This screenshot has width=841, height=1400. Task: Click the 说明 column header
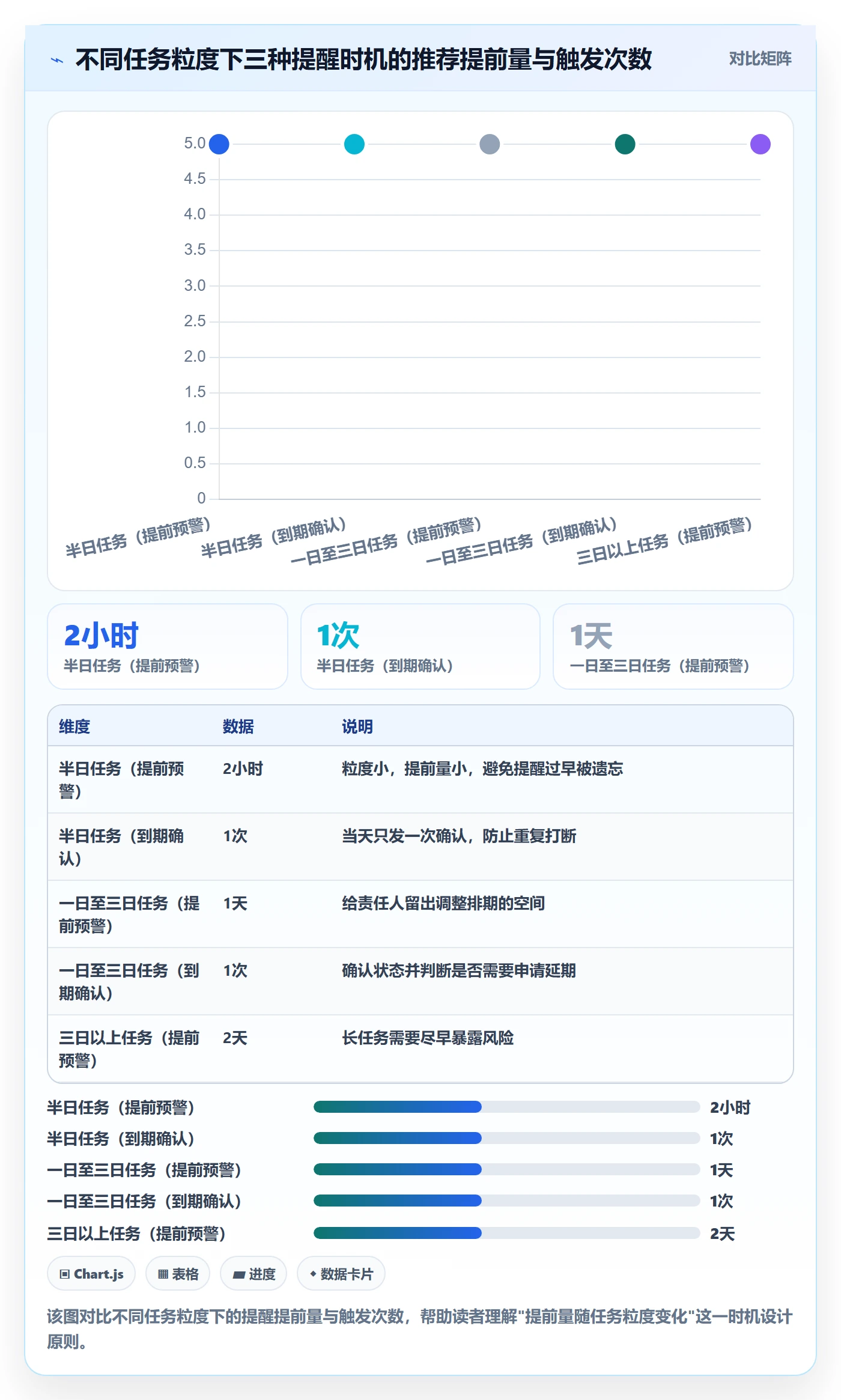tap(357, 726)
